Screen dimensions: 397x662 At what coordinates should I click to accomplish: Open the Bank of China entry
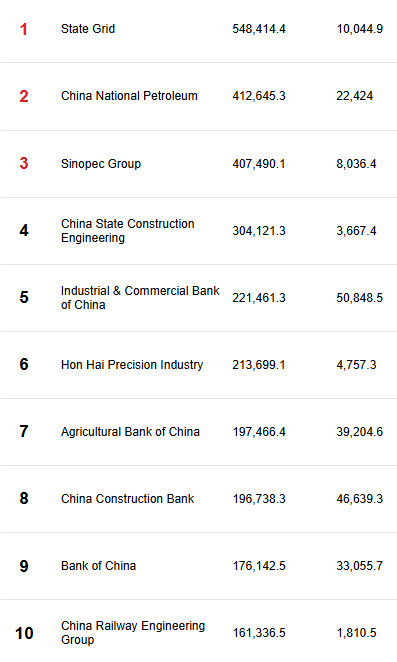pos(98,566)
